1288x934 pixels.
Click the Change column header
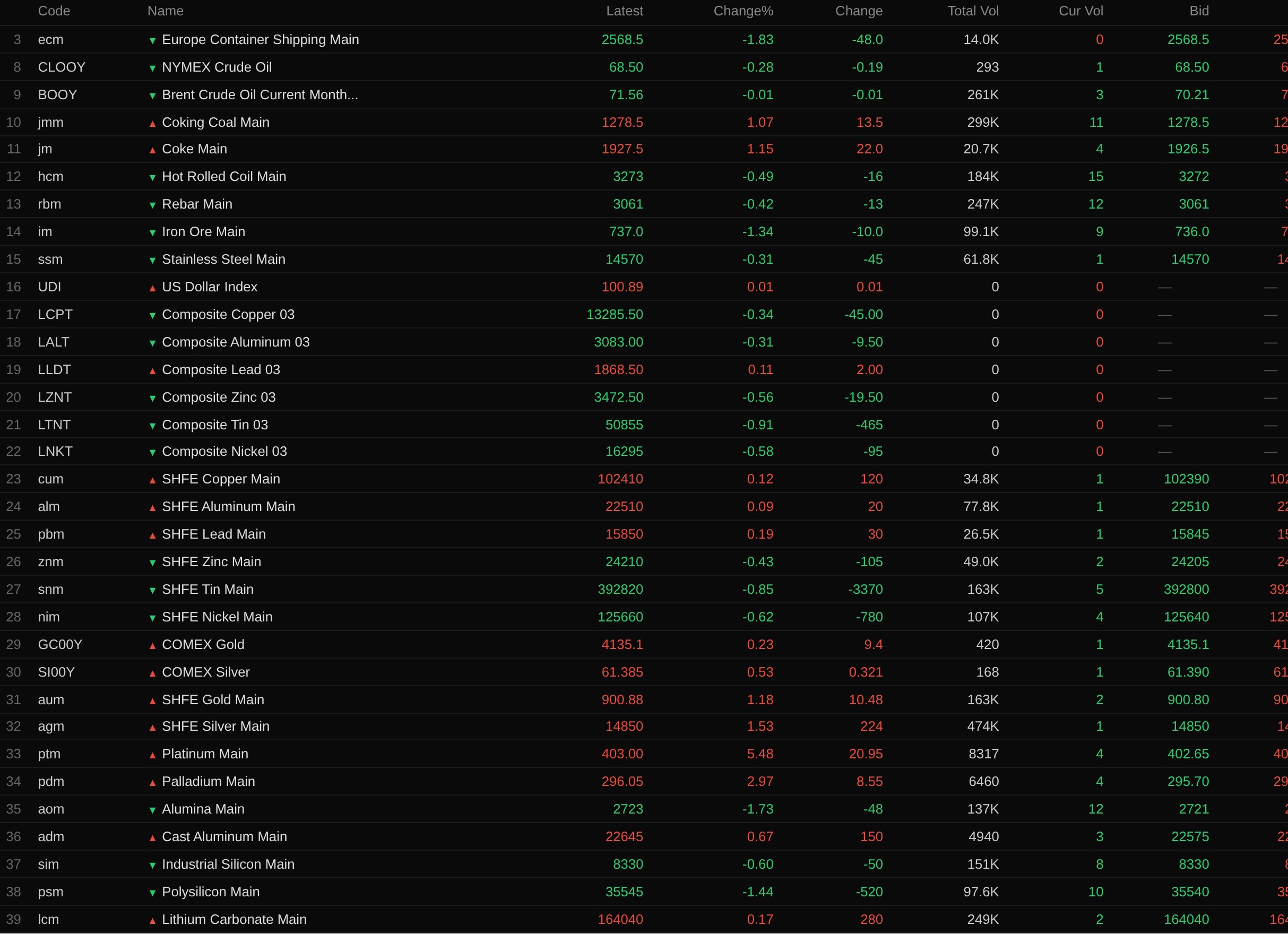pyautogui.click(x=859, y=11)
